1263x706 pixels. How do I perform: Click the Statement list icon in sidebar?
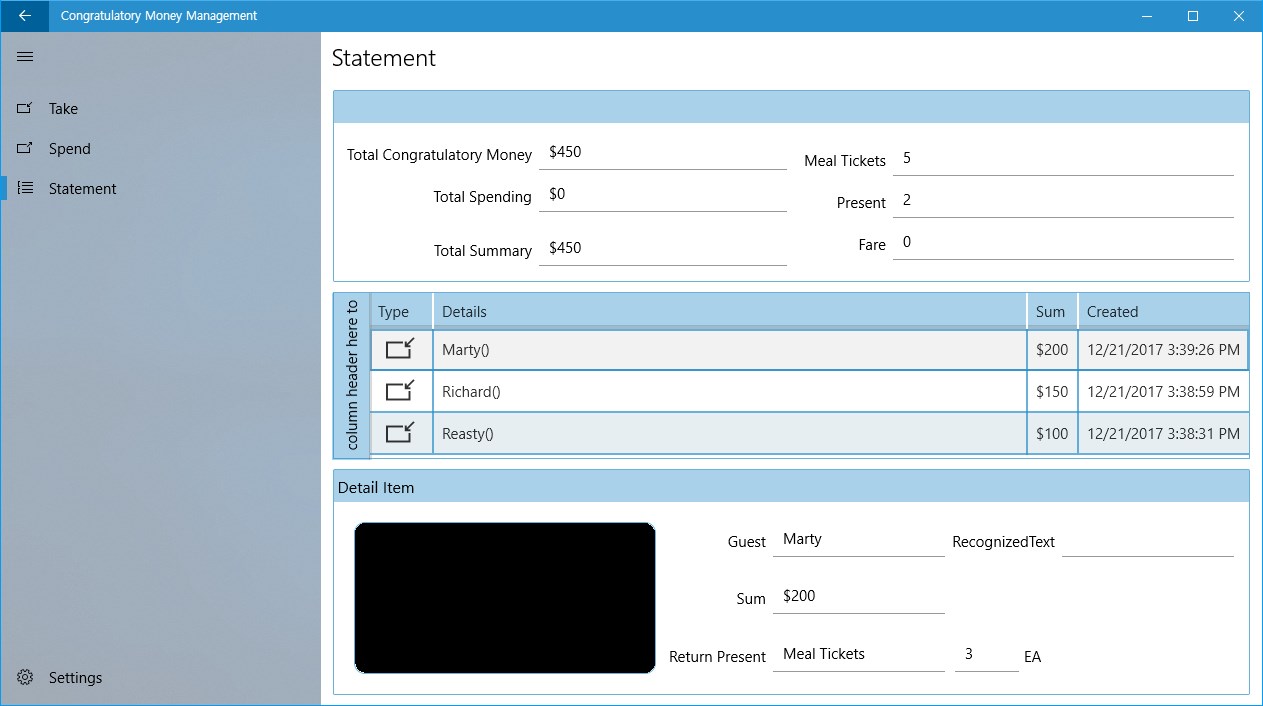pos(25,188)
